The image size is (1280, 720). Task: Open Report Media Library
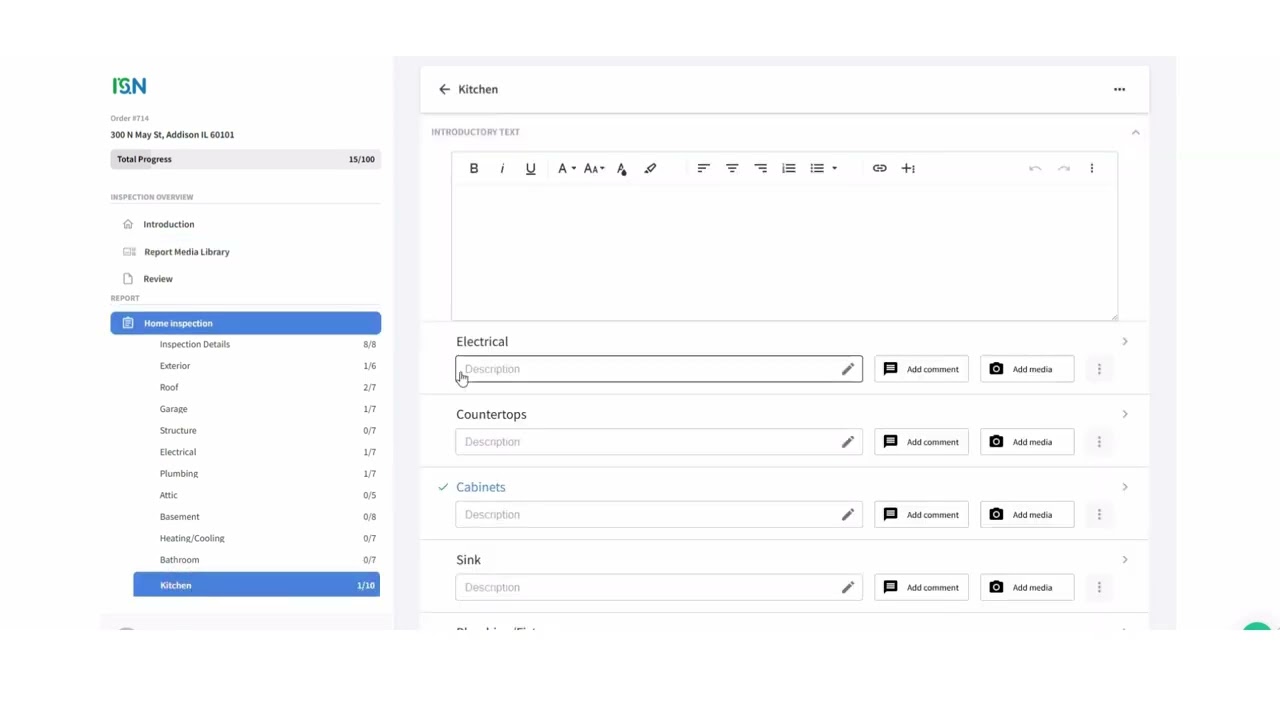pos(186,252)
